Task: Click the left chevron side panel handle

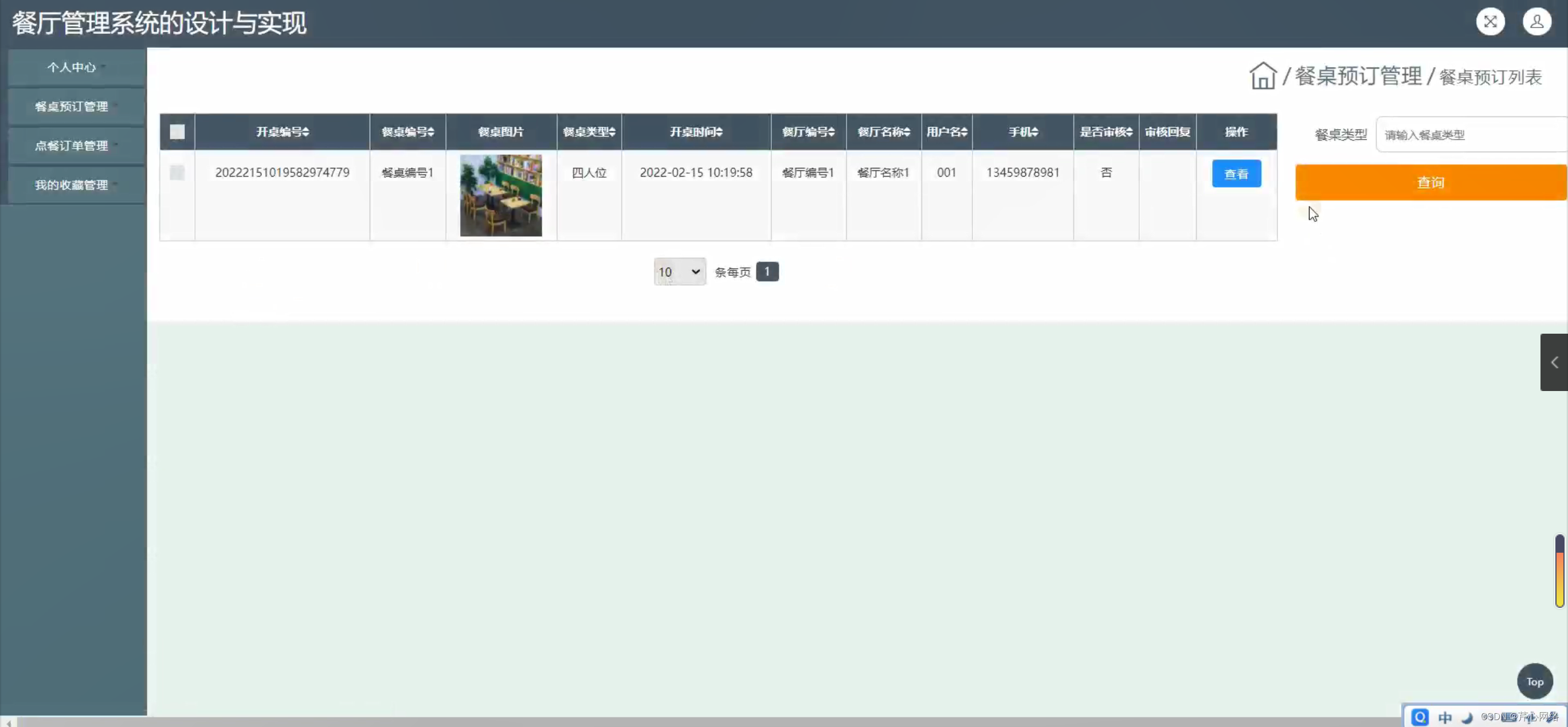Action: coord(1554,362)
